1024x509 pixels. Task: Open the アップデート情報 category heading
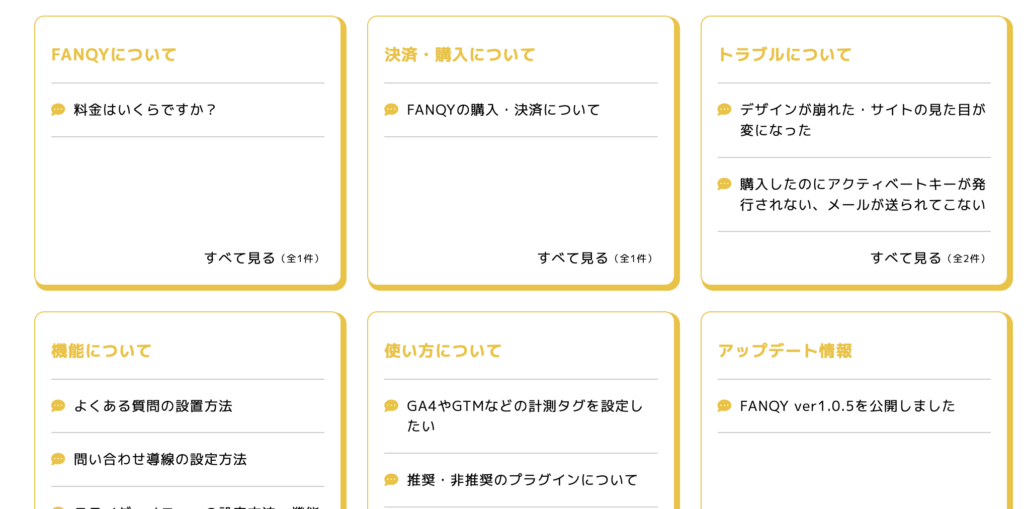[x=784, y=351]
